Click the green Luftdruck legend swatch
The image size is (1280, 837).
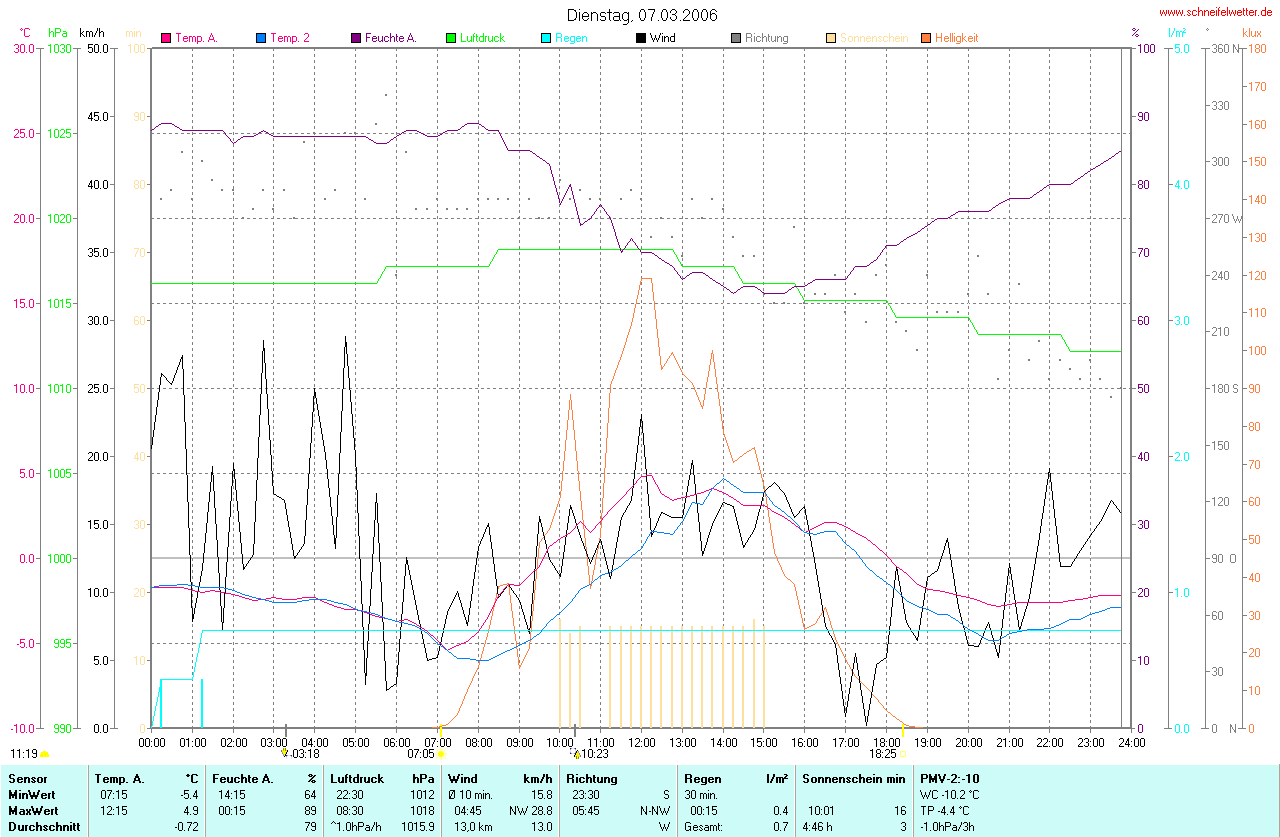point(451,38)
